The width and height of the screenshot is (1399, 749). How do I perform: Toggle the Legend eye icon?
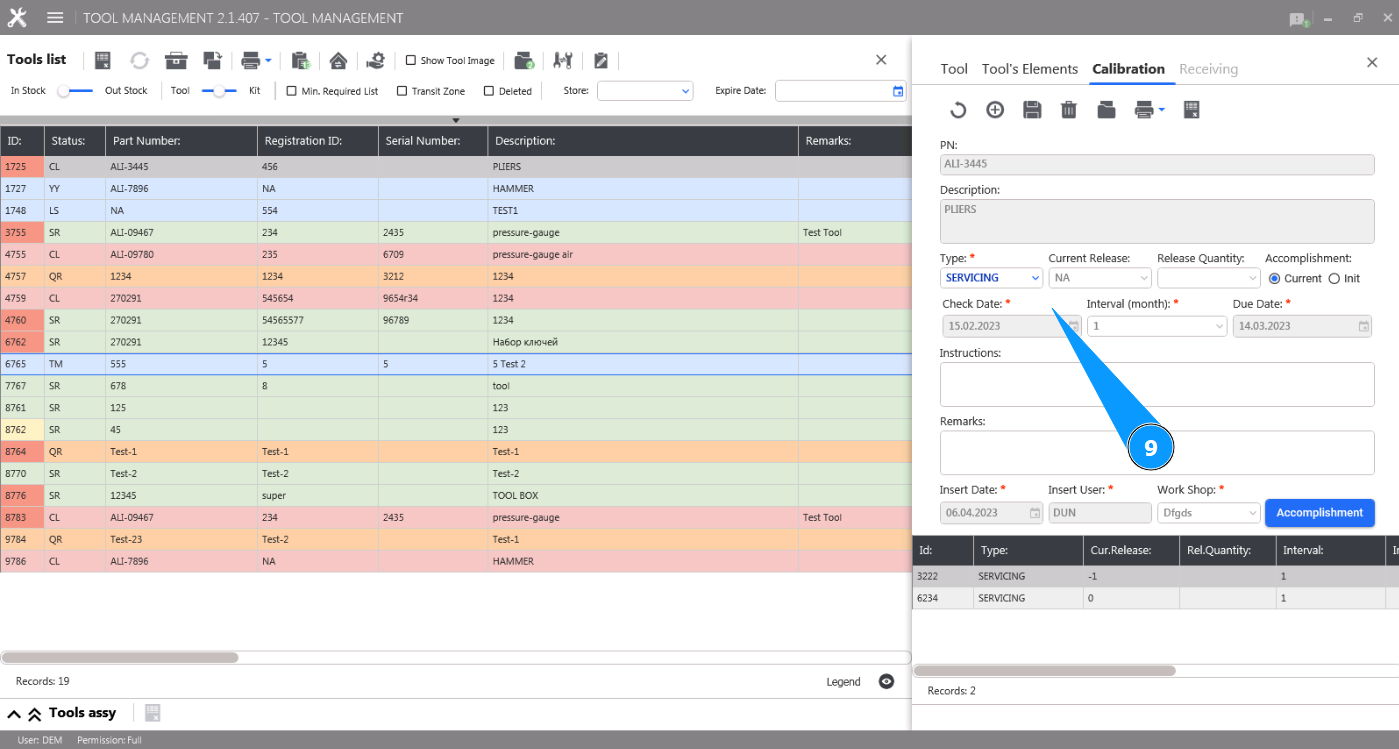(x=886, y=682)
